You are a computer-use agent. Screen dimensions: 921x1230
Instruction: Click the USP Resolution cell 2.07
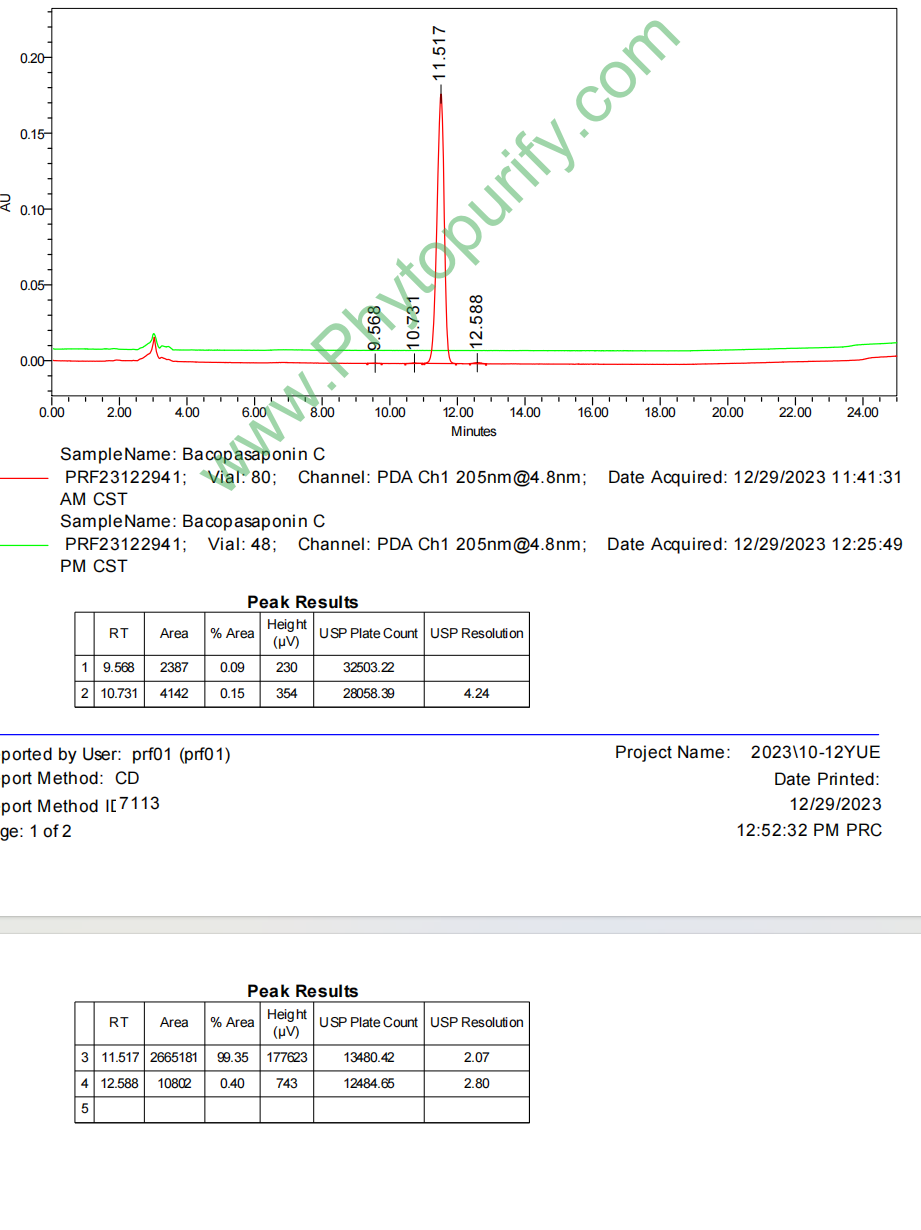(x=477, y=1057)
